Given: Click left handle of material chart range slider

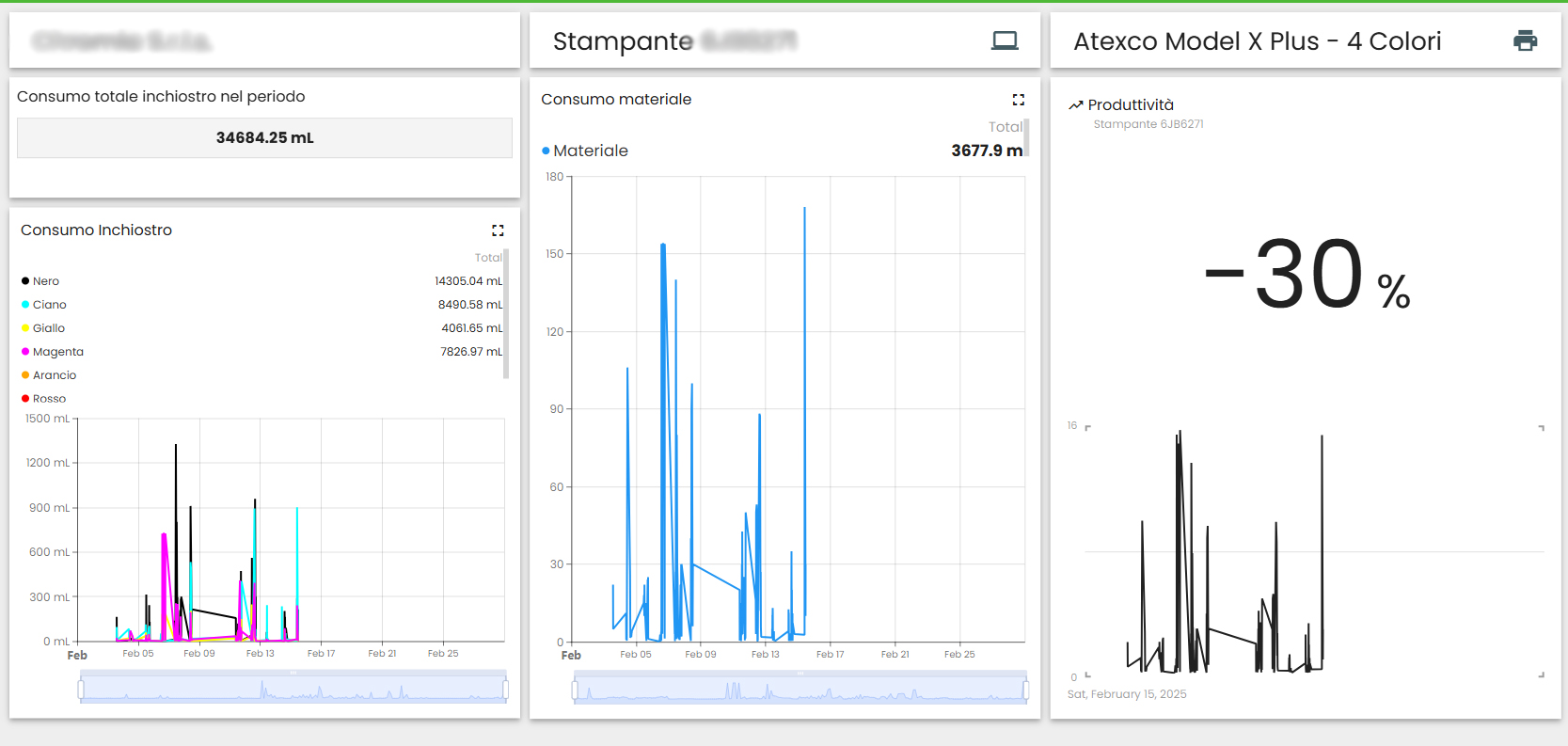Looking at the screenshot, I should (576, 691).
